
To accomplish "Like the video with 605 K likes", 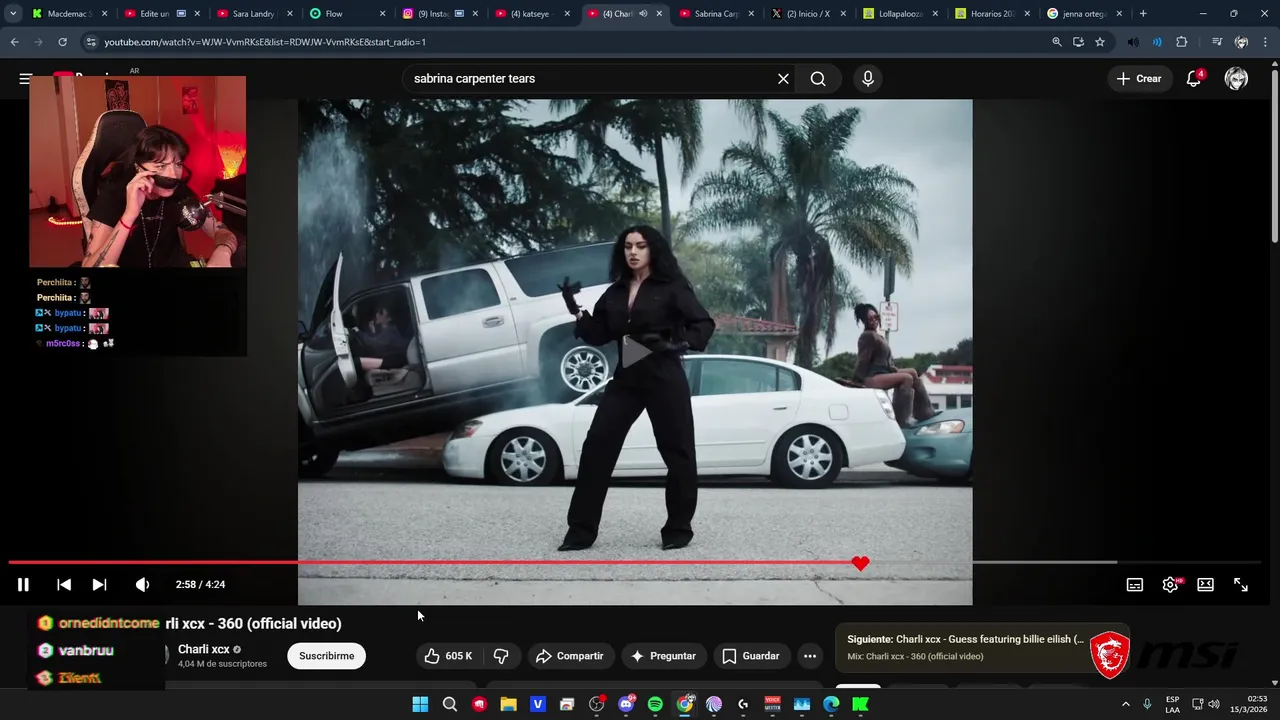I will pyautogui.click(x=449, y=656).
